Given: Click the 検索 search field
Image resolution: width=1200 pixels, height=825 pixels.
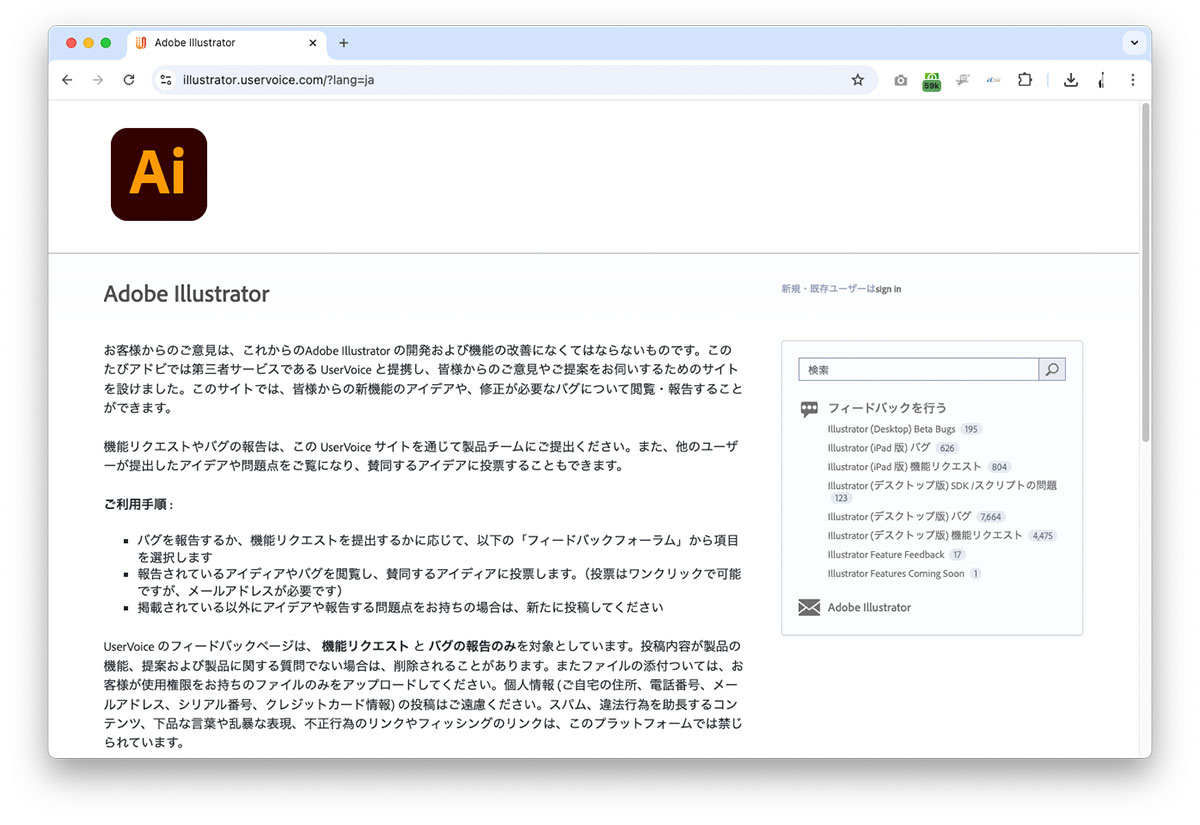Looking at the screenshot, I should coord(919,369).
